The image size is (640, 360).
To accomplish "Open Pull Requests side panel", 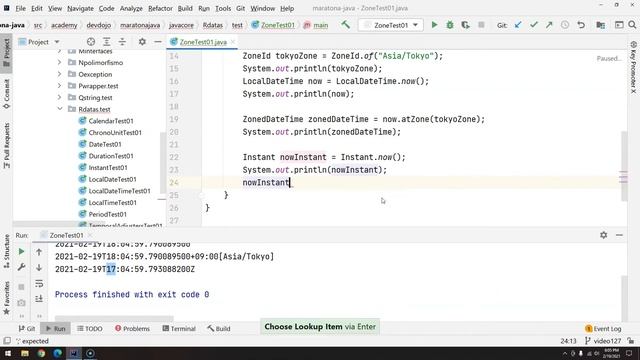I will click(7, 146).
